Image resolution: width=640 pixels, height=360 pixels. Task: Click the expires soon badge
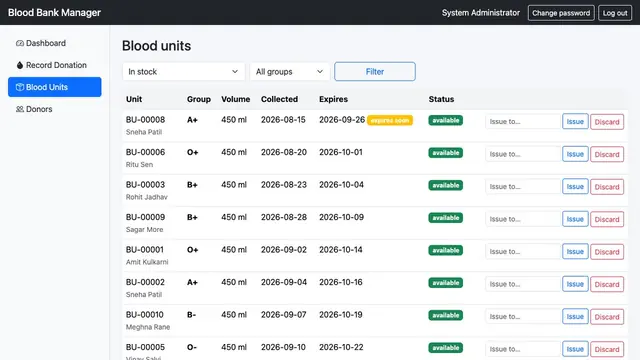(390, 120)
